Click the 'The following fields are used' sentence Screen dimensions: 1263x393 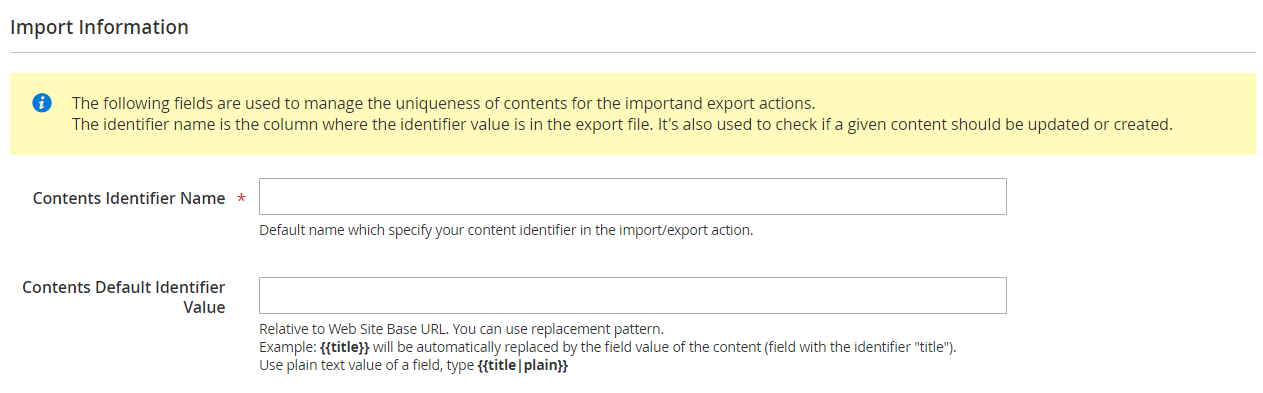click(444, 103)
